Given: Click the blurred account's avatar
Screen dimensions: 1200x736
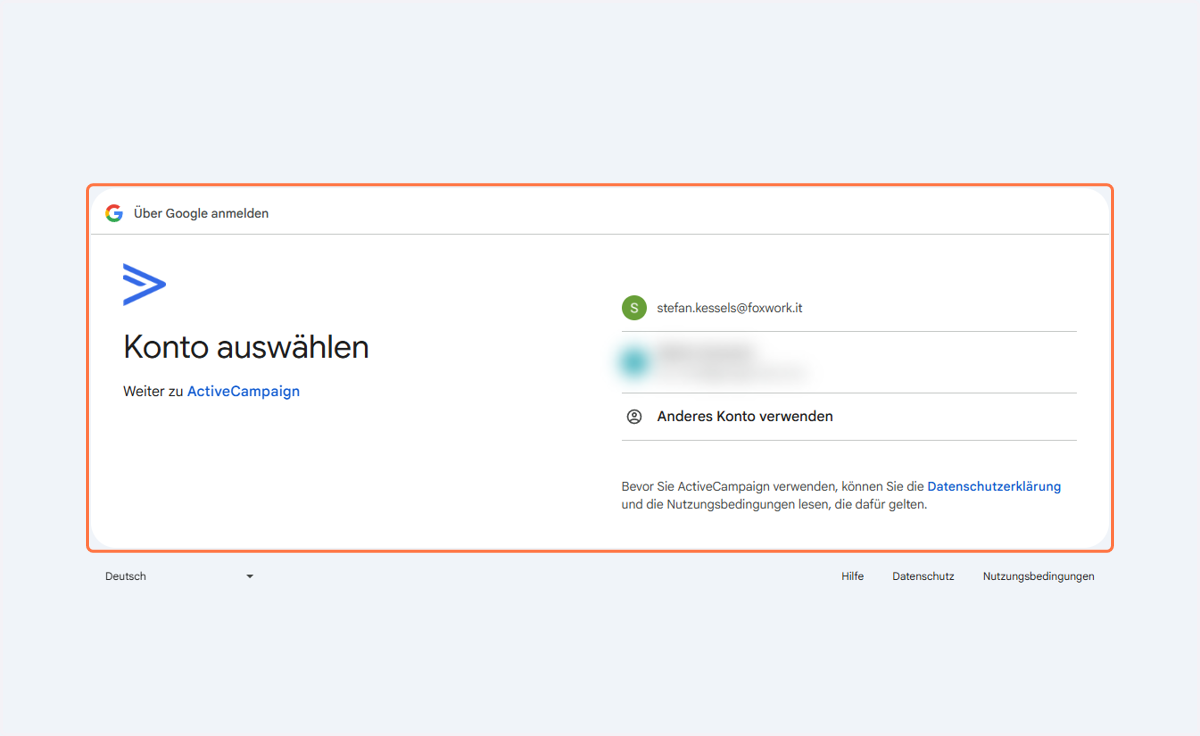Looking at the screenshot, I should pos(634,362).
